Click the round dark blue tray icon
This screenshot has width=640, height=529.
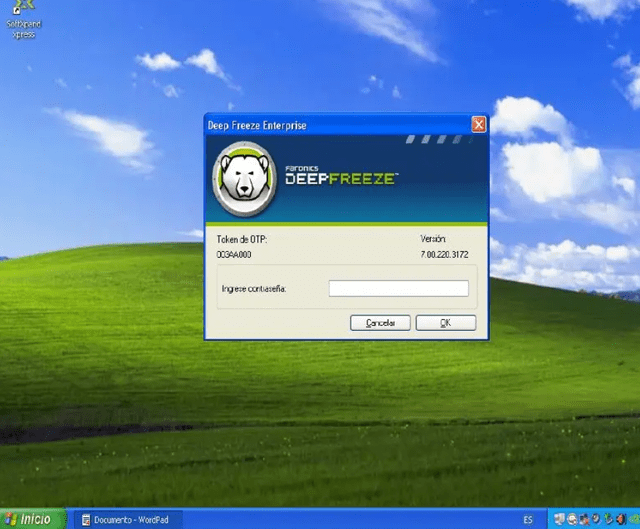click(x=596, y=518)
